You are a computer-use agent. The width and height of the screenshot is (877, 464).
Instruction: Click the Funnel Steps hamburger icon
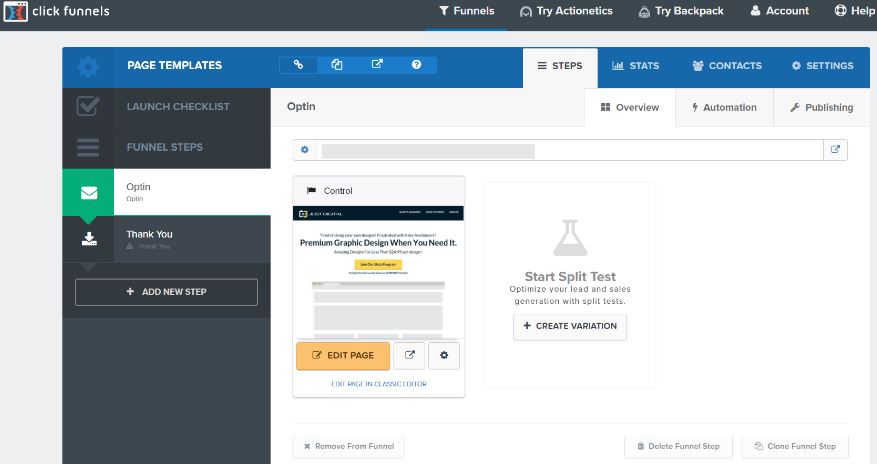[x=88, y=148]
